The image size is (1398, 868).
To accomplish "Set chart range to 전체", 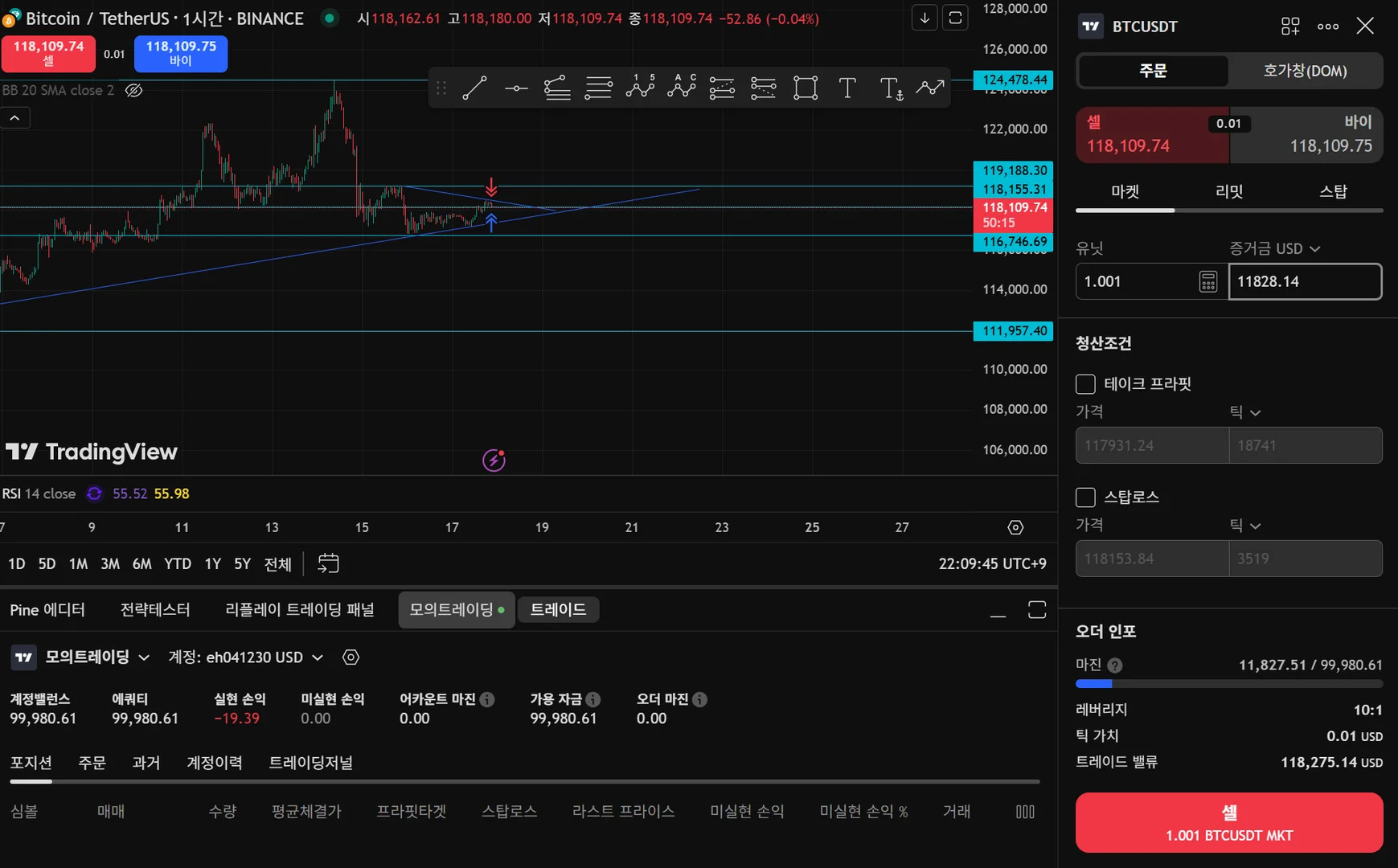I will coord(277,564).
